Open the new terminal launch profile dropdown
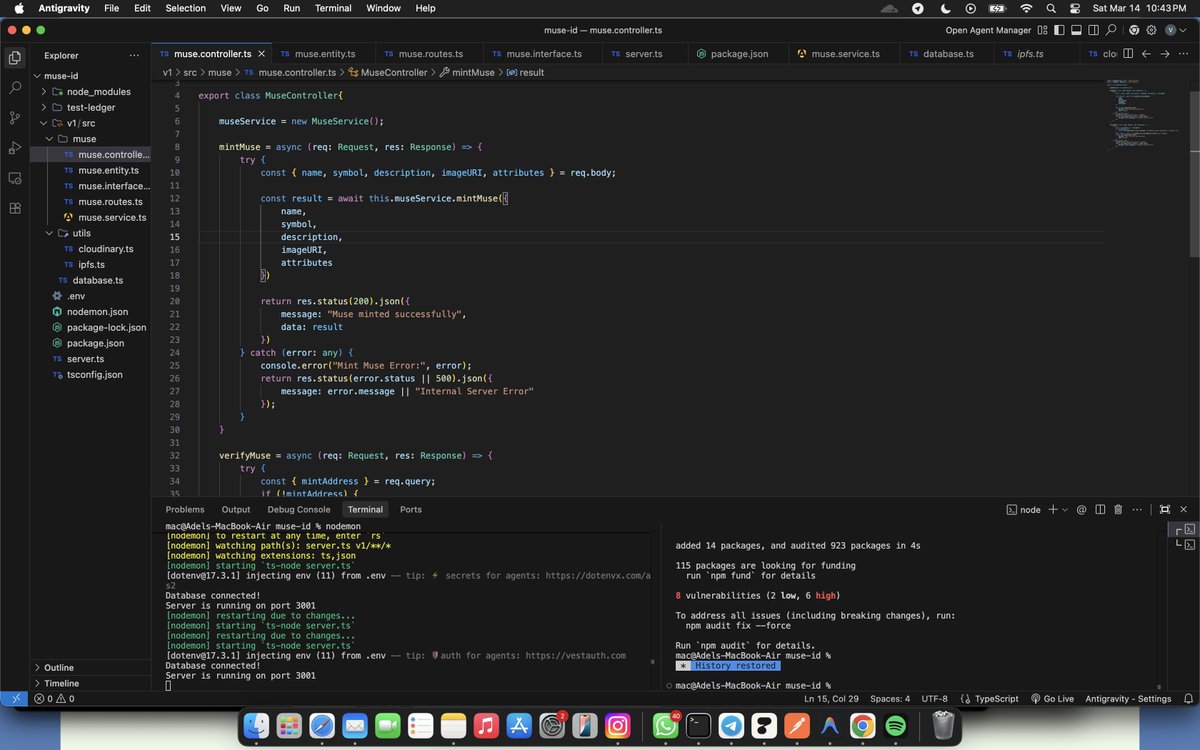This screenshot has width=1200, height=750. pyautogui.click(x=1065, y=510)
